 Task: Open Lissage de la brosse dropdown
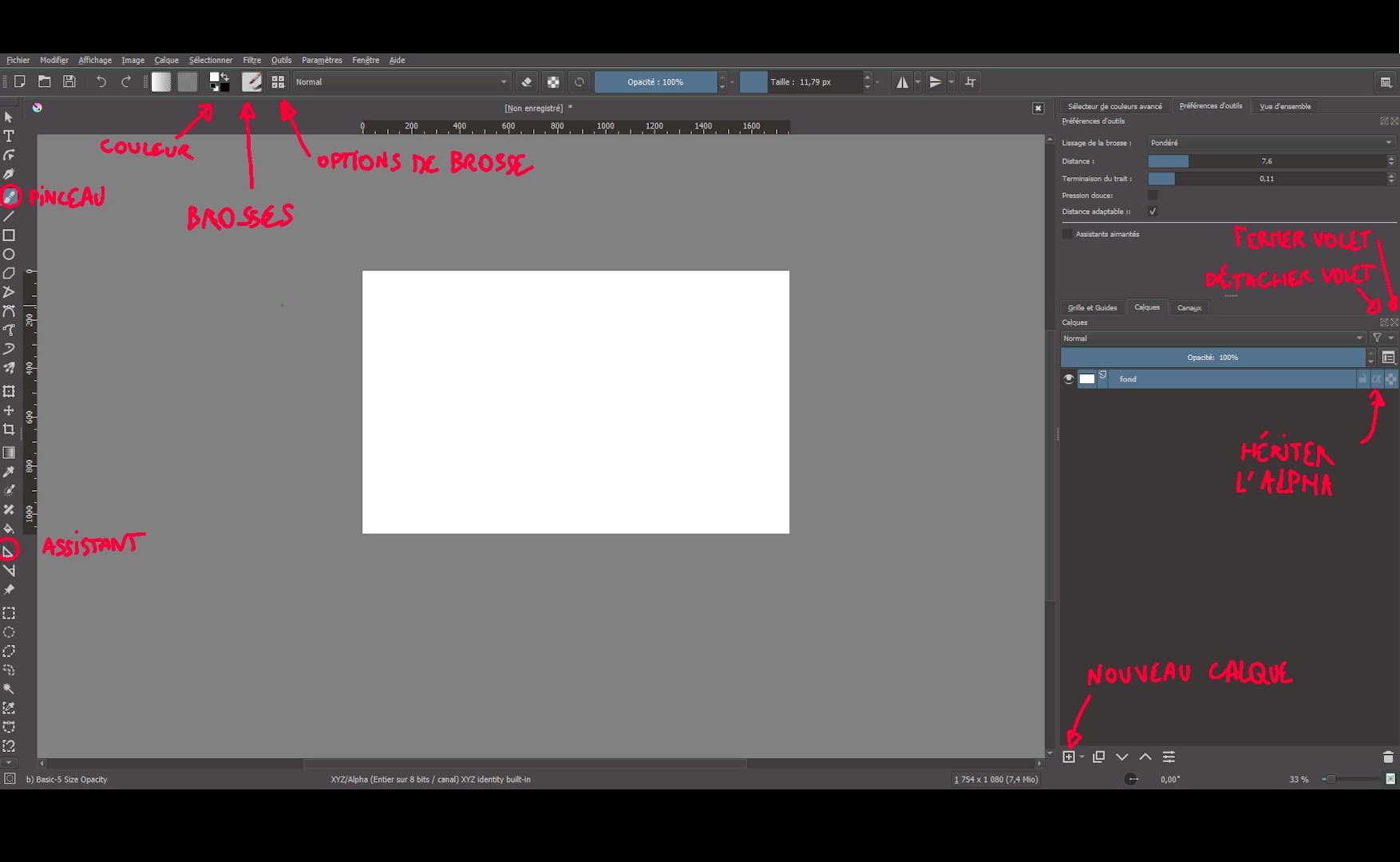point(1271,143)
